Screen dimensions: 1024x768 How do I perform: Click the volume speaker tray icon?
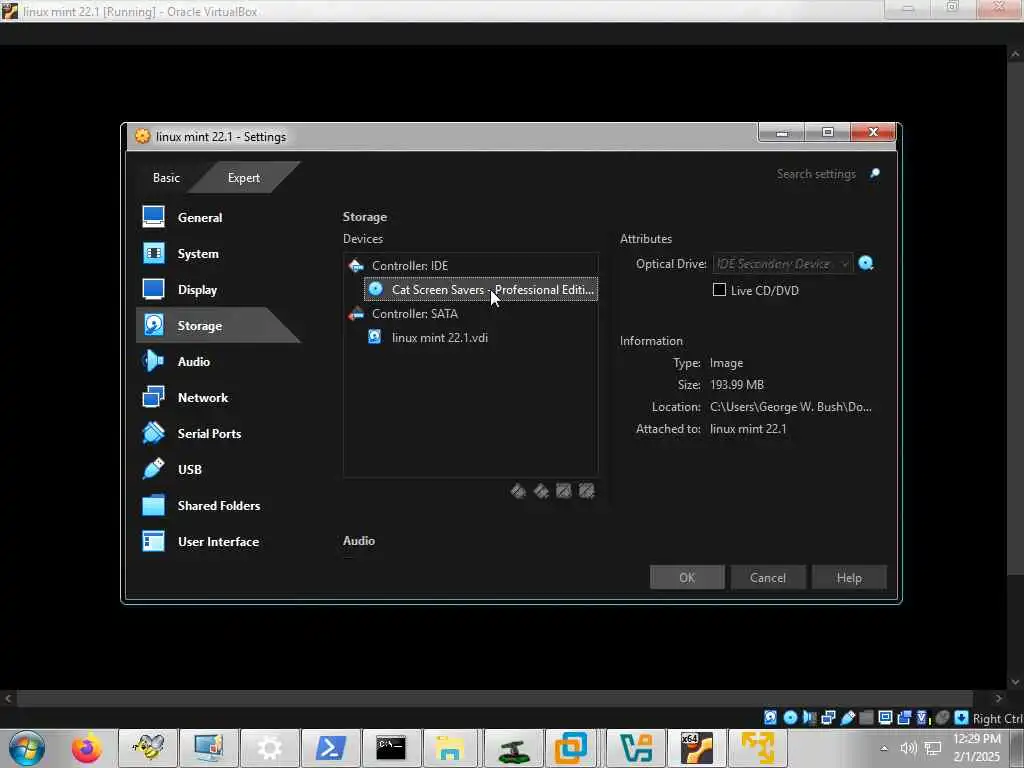point(908,748)
